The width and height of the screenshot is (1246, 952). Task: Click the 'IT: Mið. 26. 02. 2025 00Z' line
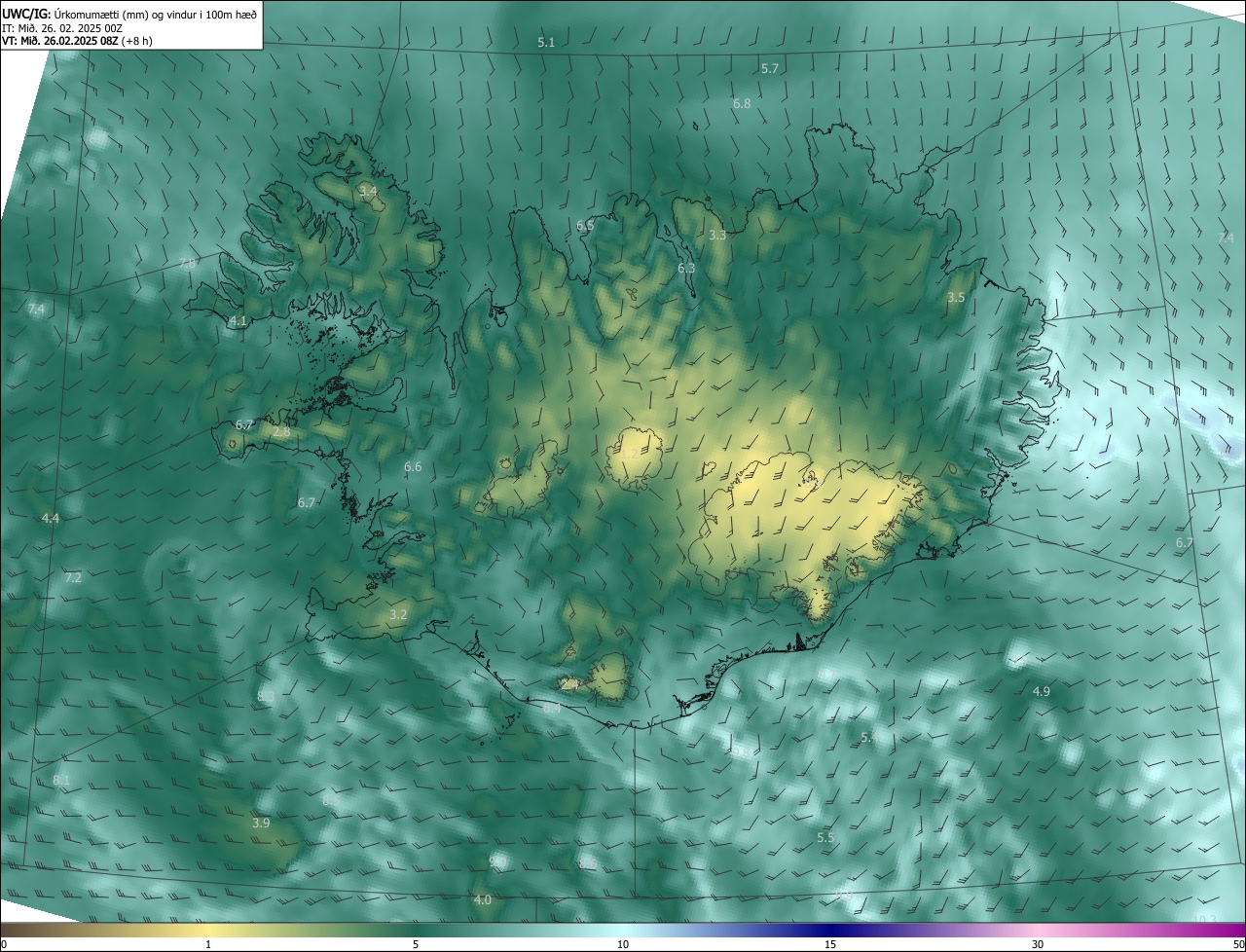click(62, 27)
